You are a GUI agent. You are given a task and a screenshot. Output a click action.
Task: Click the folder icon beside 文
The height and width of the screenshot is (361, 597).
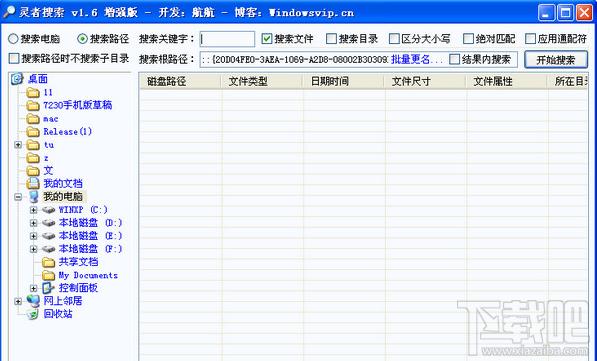click(x=33, y=171)
